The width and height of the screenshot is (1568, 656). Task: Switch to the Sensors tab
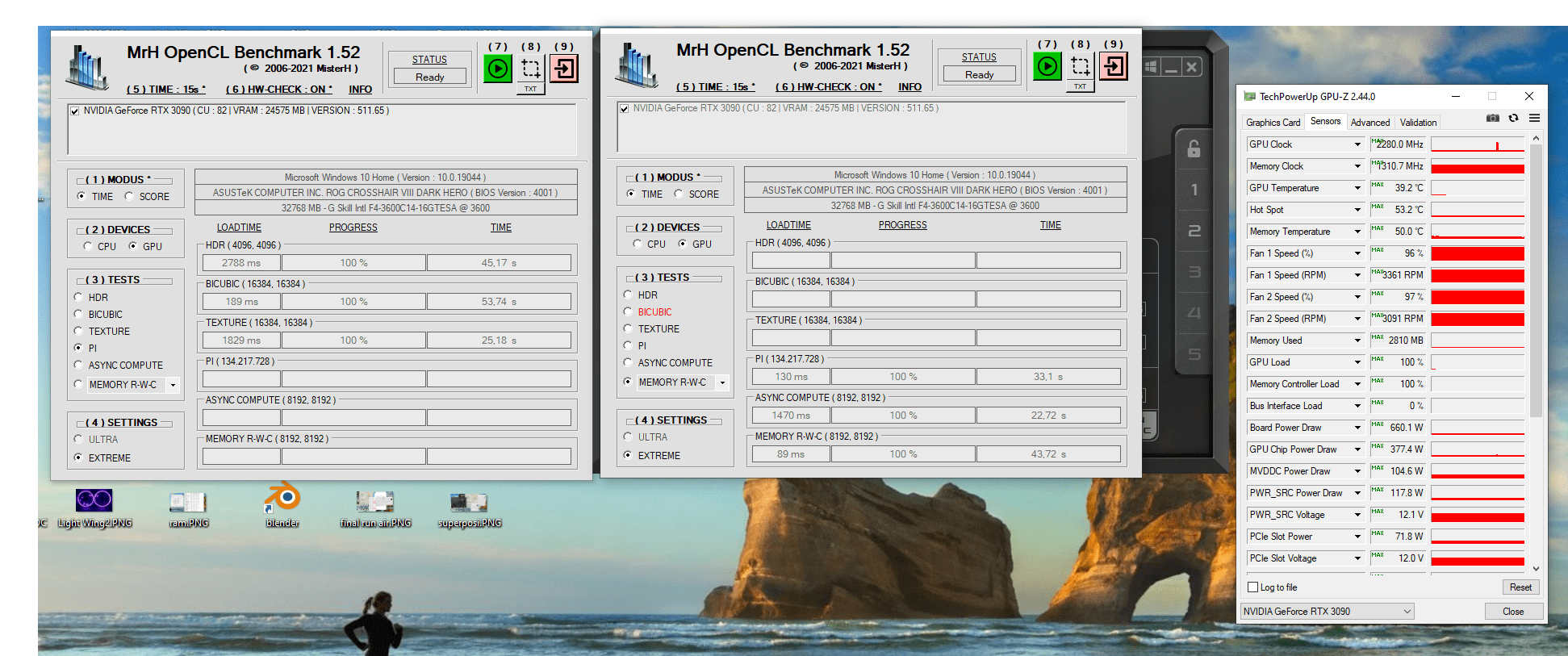1325,121
